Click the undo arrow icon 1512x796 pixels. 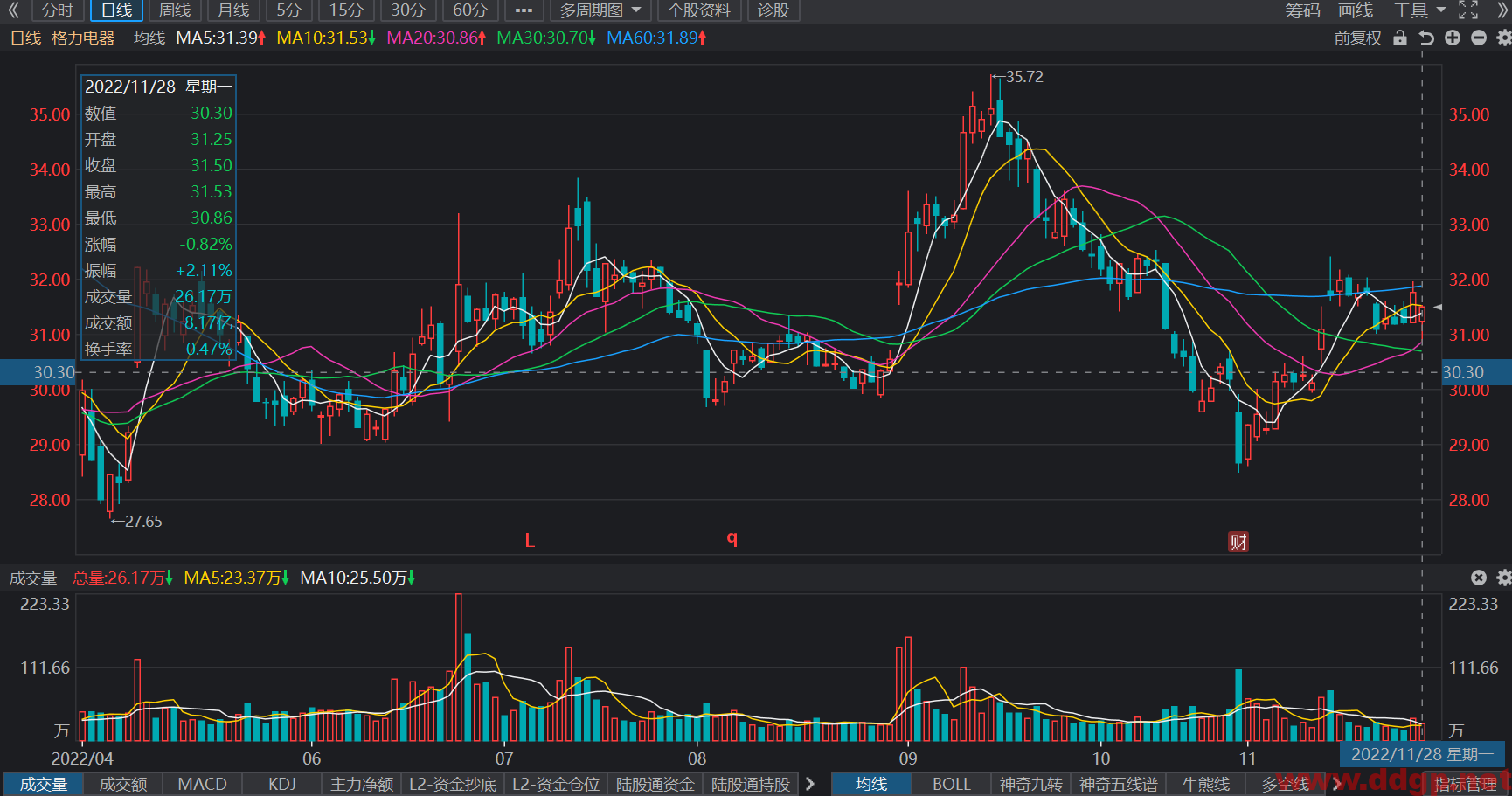(x=1426, y=38)
